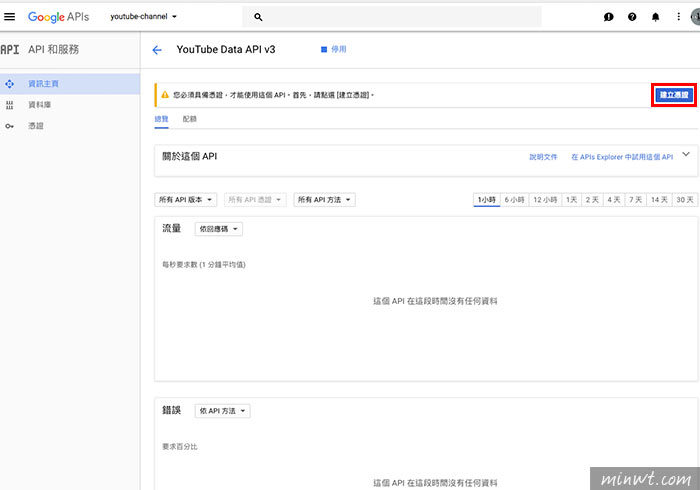Expand the 關於這個 API section chevron
The height and width of the screenshot is (490, 700).
[686, 154]
